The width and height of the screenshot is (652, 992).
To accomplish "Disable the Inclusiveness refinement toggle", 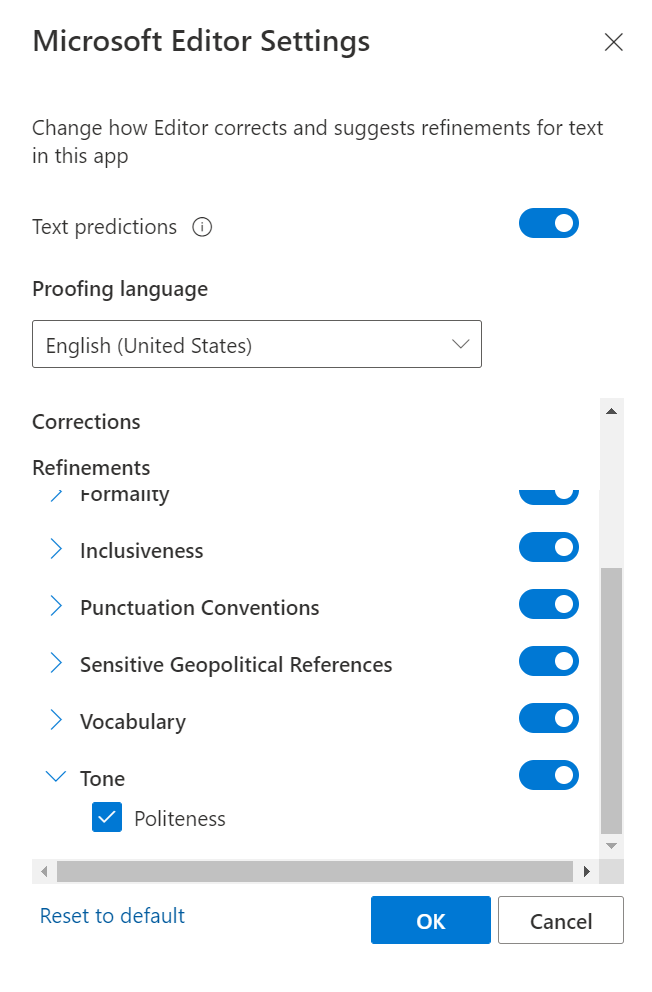I will coord(548,547).
